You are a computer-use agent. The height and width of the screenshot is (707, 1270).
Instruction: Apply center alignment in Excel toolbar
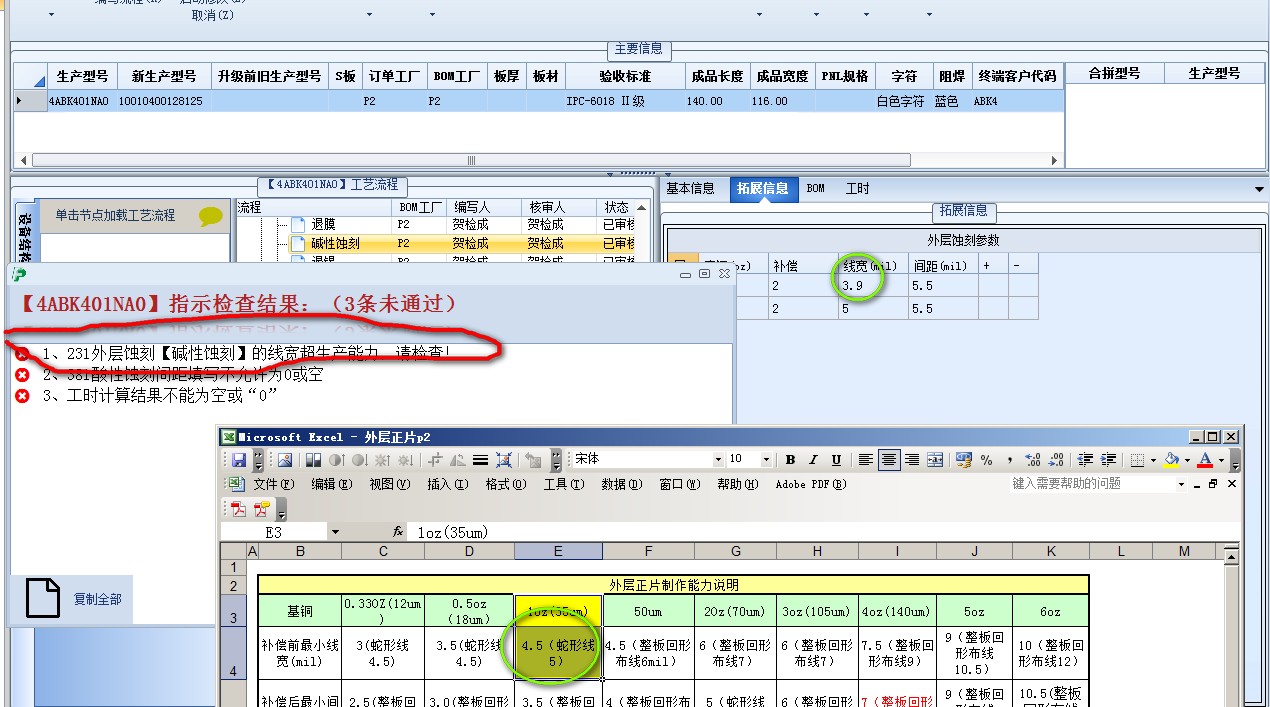pyautogui.click(x=889, y=460)
